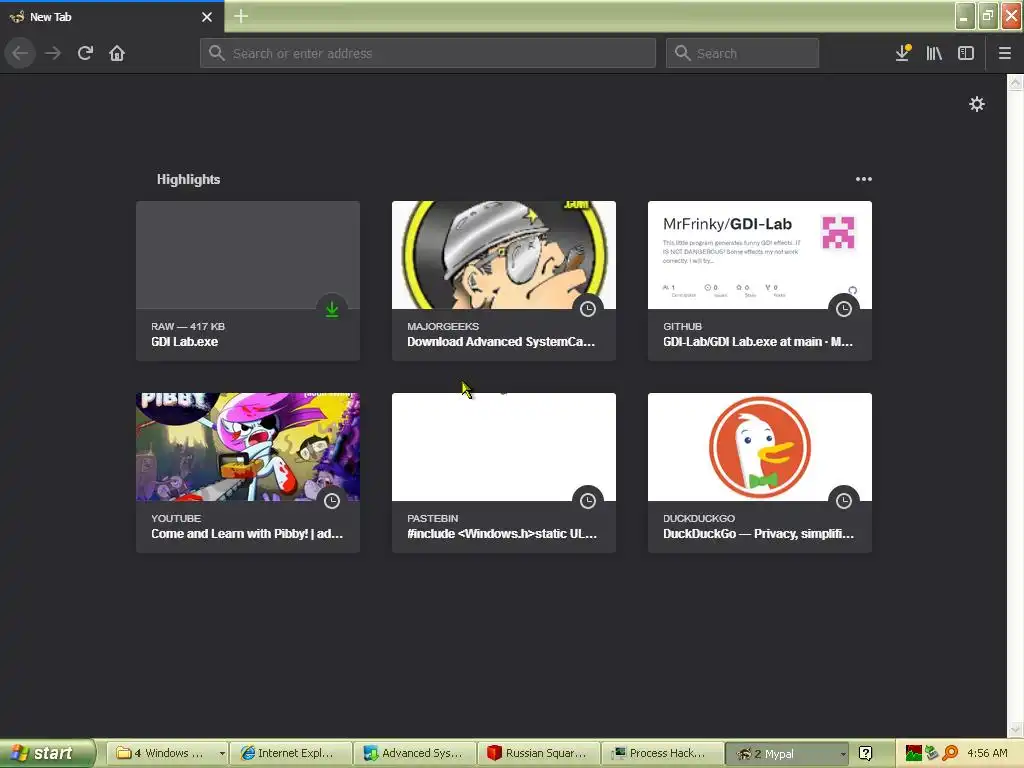Image resolution: width=1024 pixels, height=768 pixels.
Task: Click the scrollbar up arrow
Action: click(x=1015, y=82)
